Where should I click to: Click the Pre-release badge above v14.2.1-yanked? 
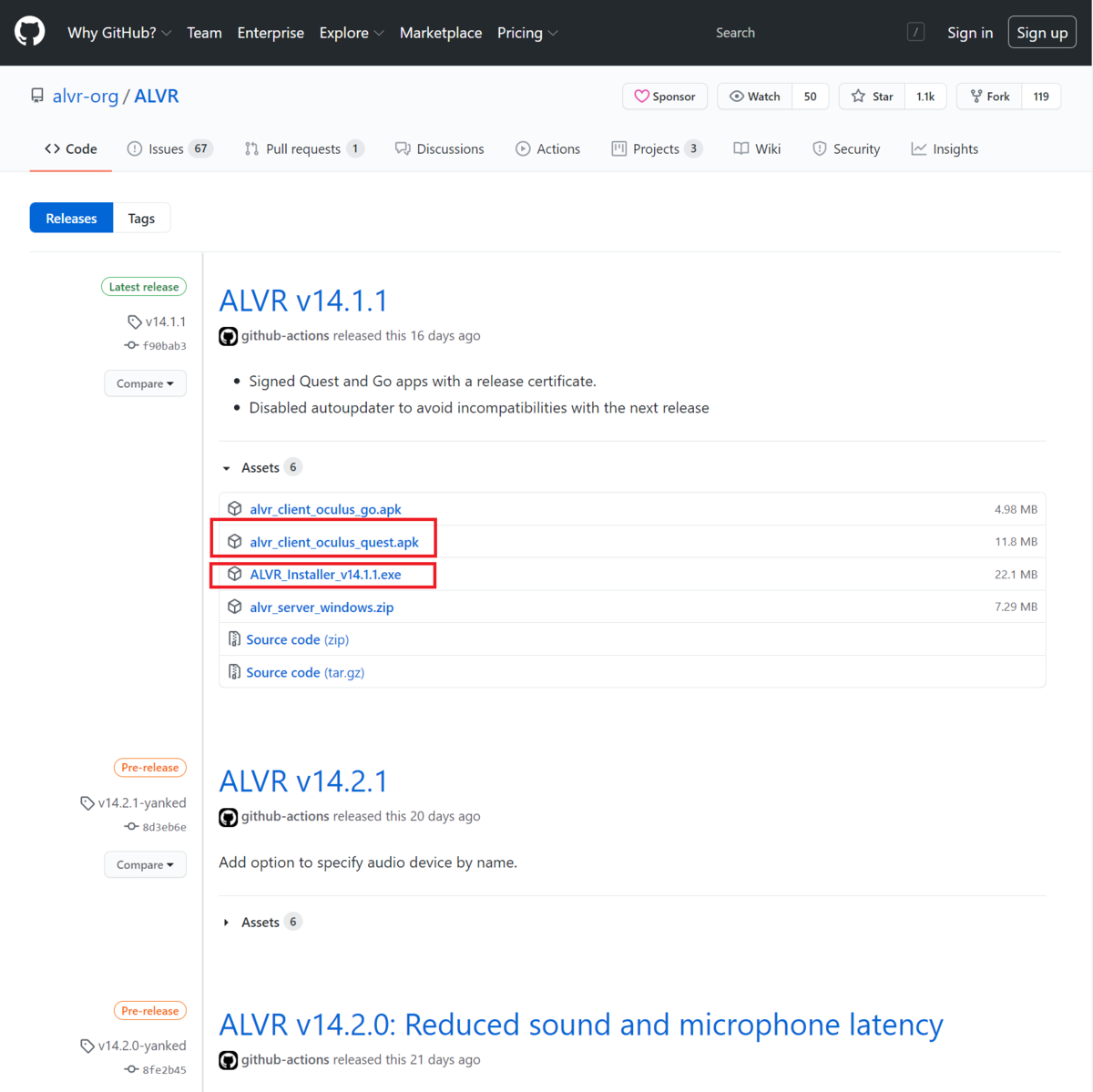[x=149, y=768]
